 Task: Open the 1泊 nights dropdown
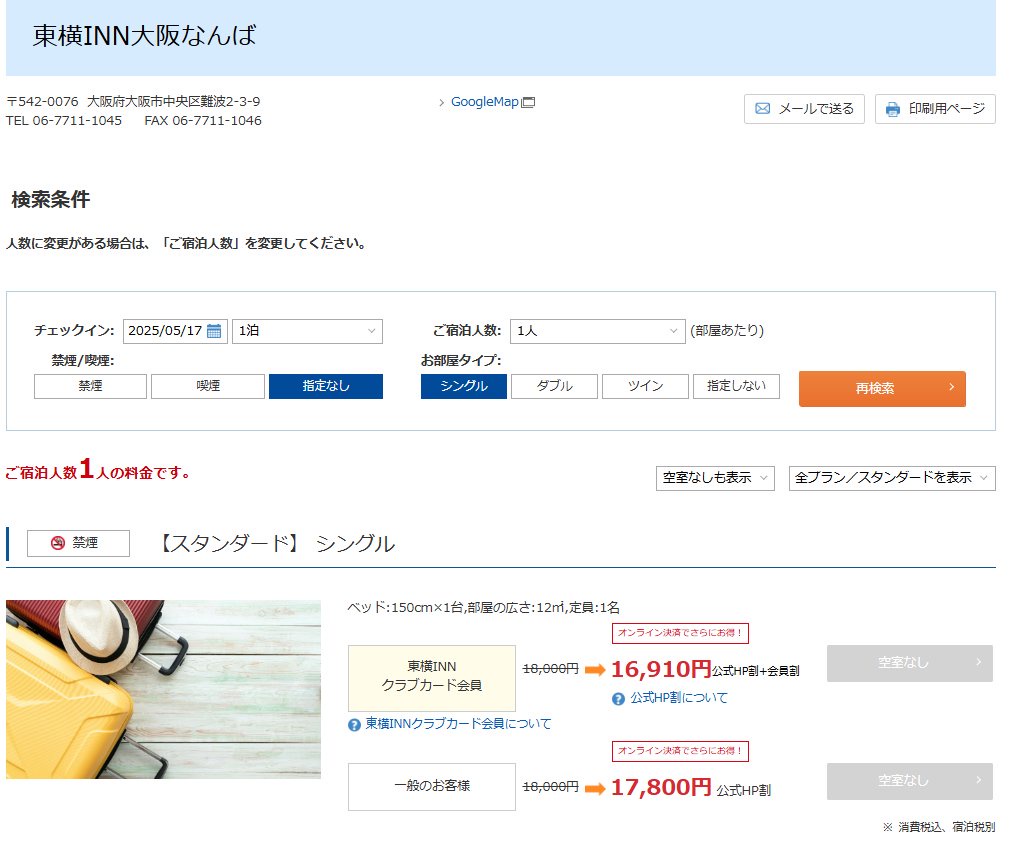[308, 331]
